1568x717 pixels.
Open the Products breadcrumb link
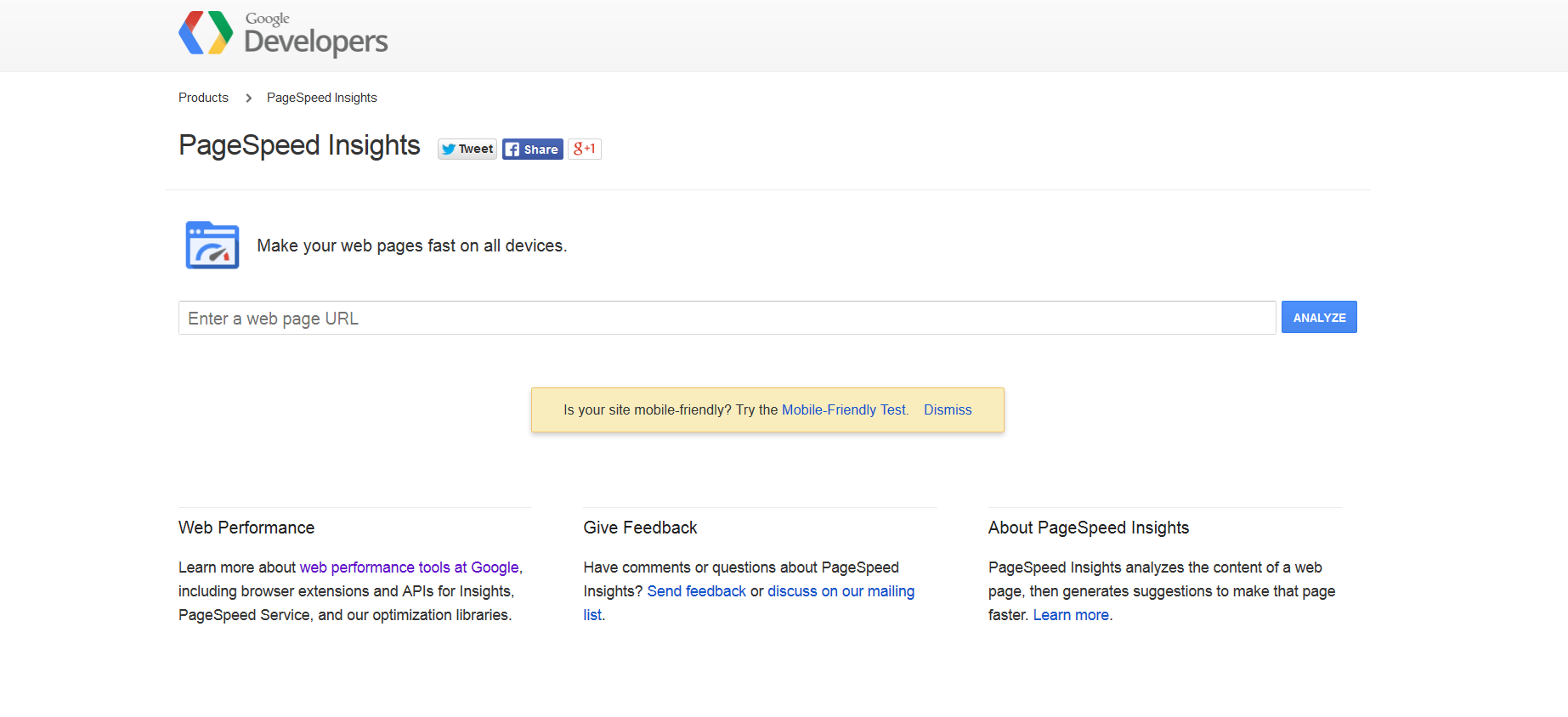pyautogui.click(x=203, y=98)
